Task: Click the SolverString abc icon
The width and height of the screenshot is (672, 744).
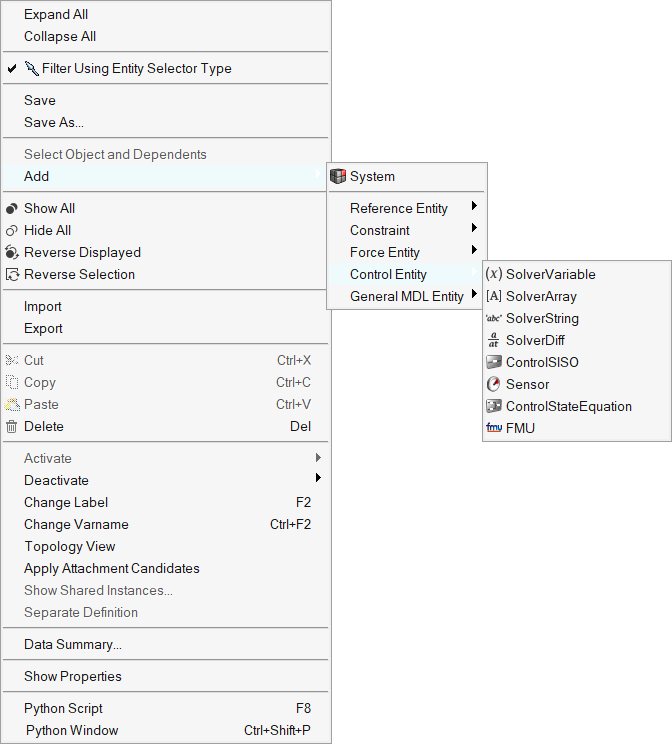Action: pos(493,318)
